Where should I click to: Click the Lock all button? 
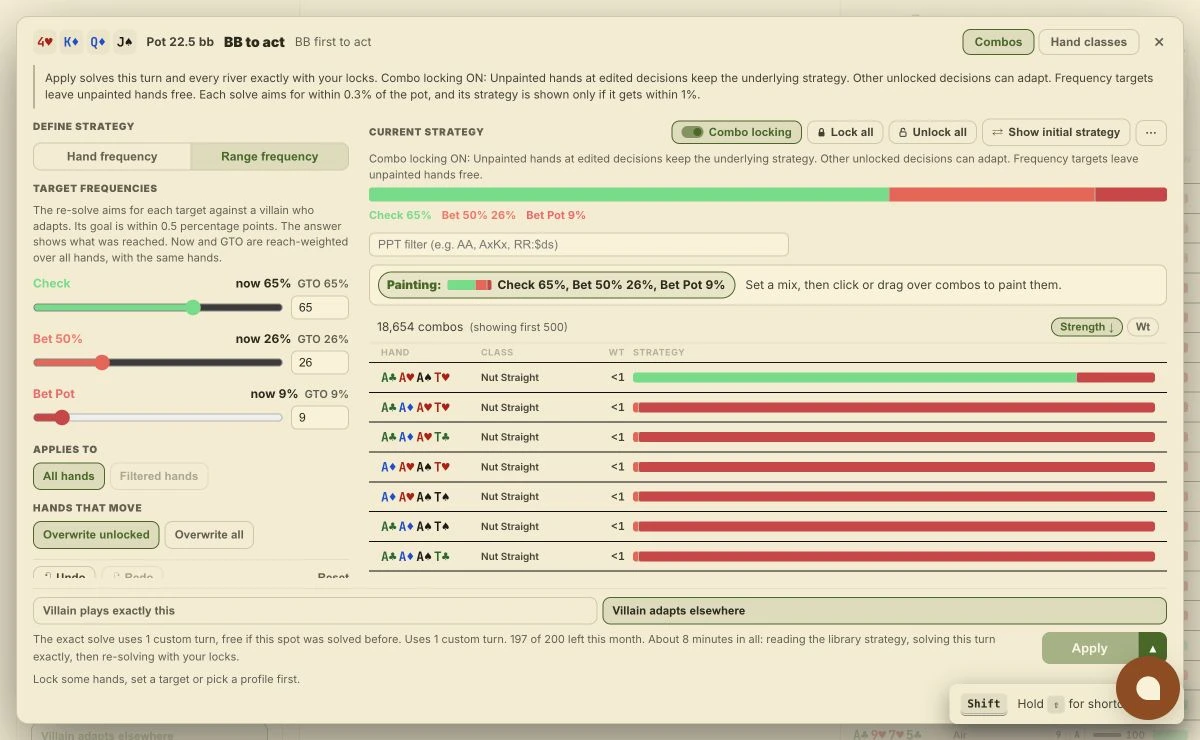[x=845, y=132]
